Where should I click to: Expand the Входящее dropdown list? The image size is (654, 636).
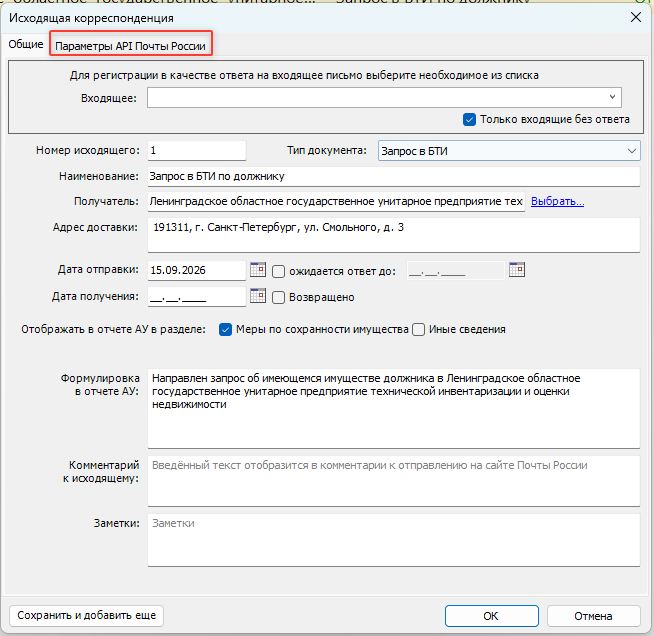[612, 97]
